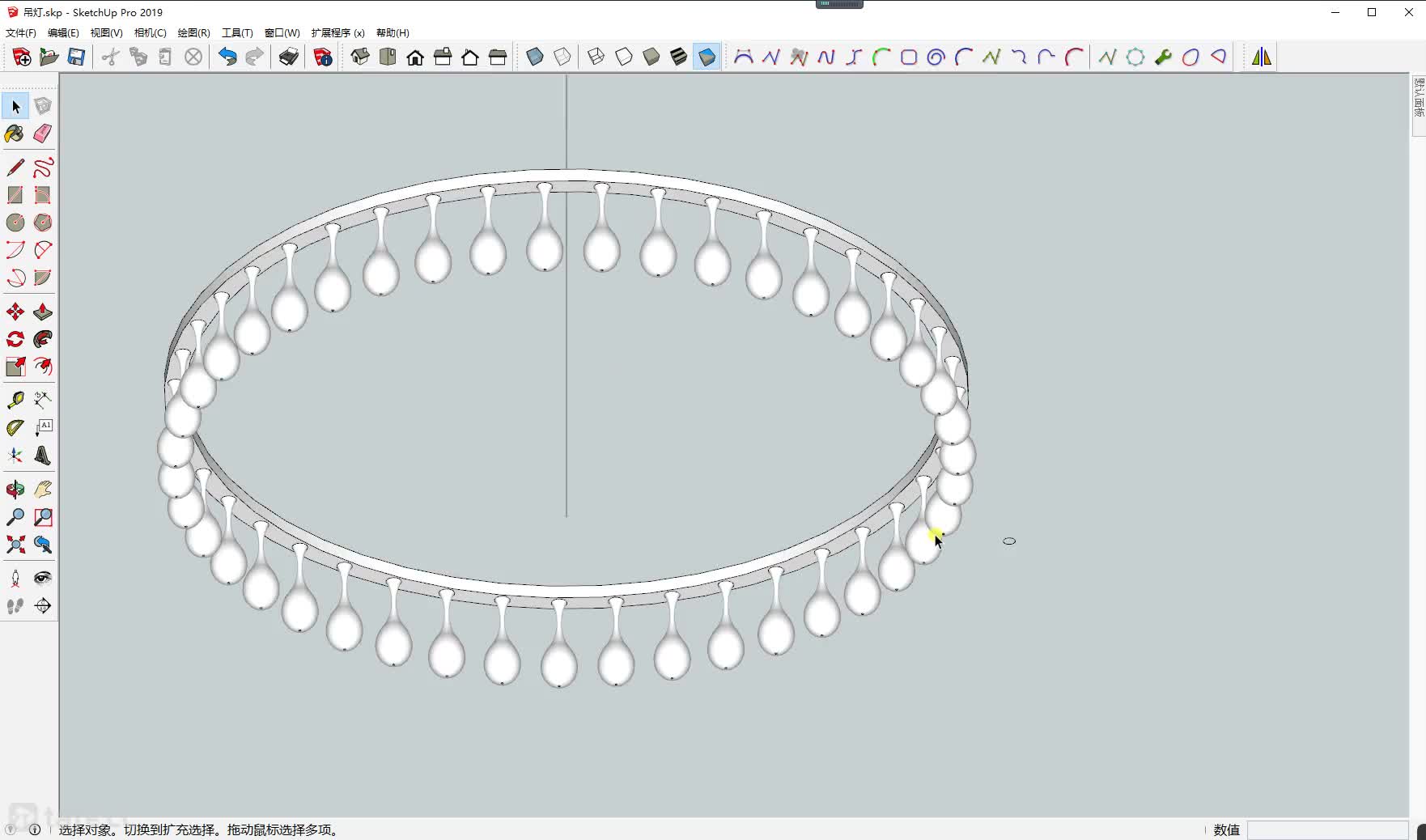The image size is (1426, 840).
Task: Toggle Back Edges style
Action: click(x=562, y=57)
